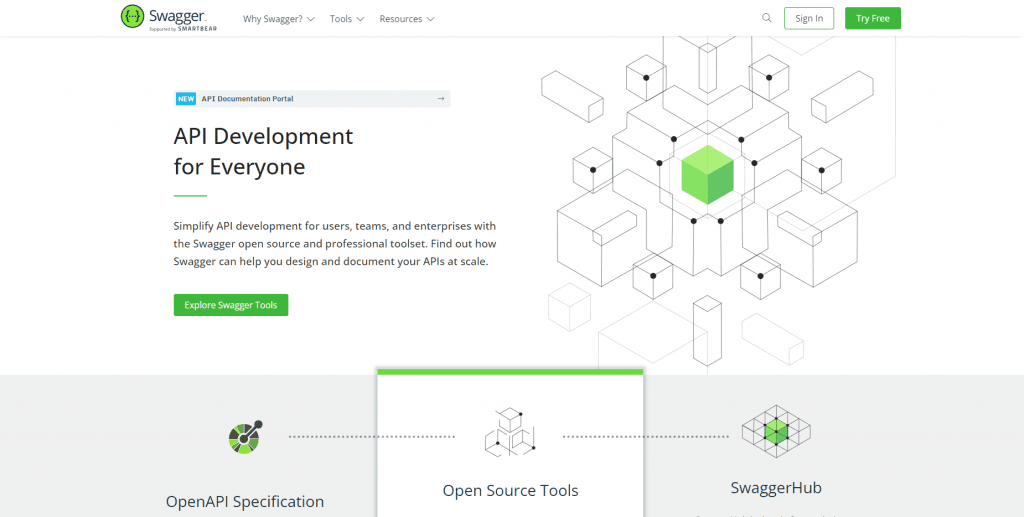Select the OpenAPI Specification heading
This screenshot has height=517, width=1024.
pos(245,502)
